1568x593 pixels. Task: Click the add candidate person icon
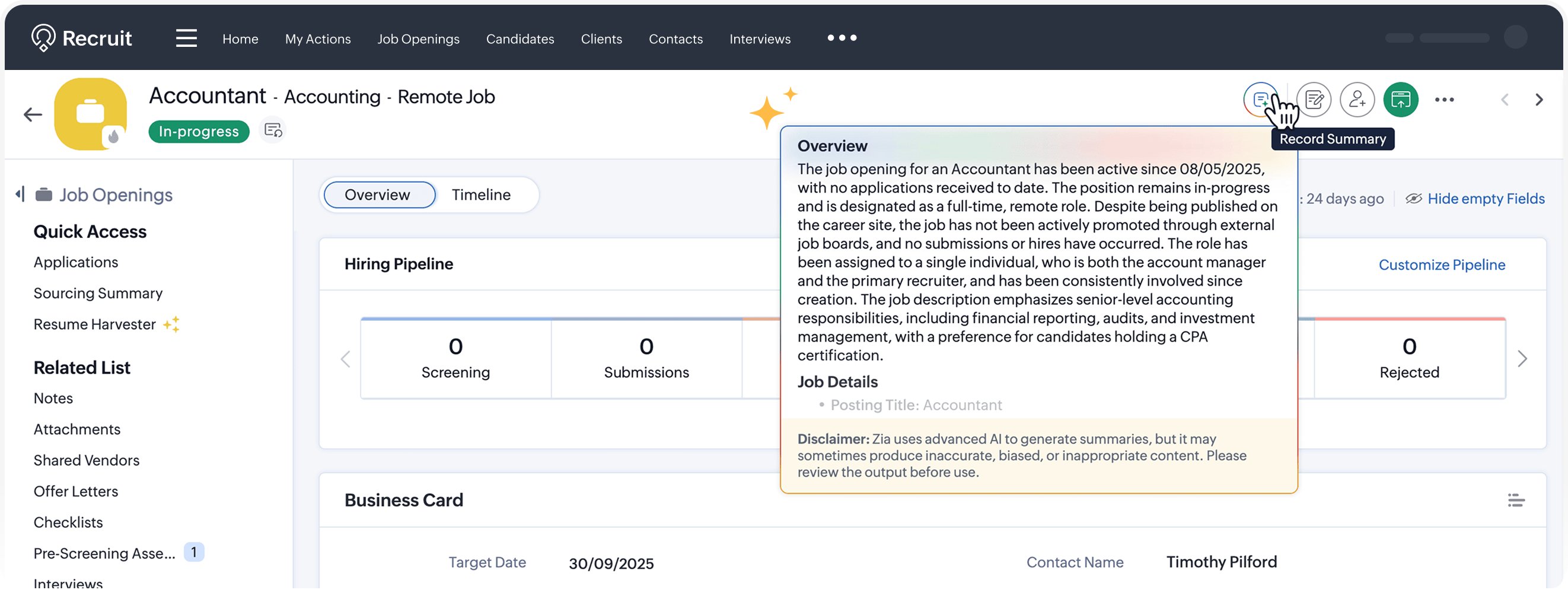[x=1357, y=100]
